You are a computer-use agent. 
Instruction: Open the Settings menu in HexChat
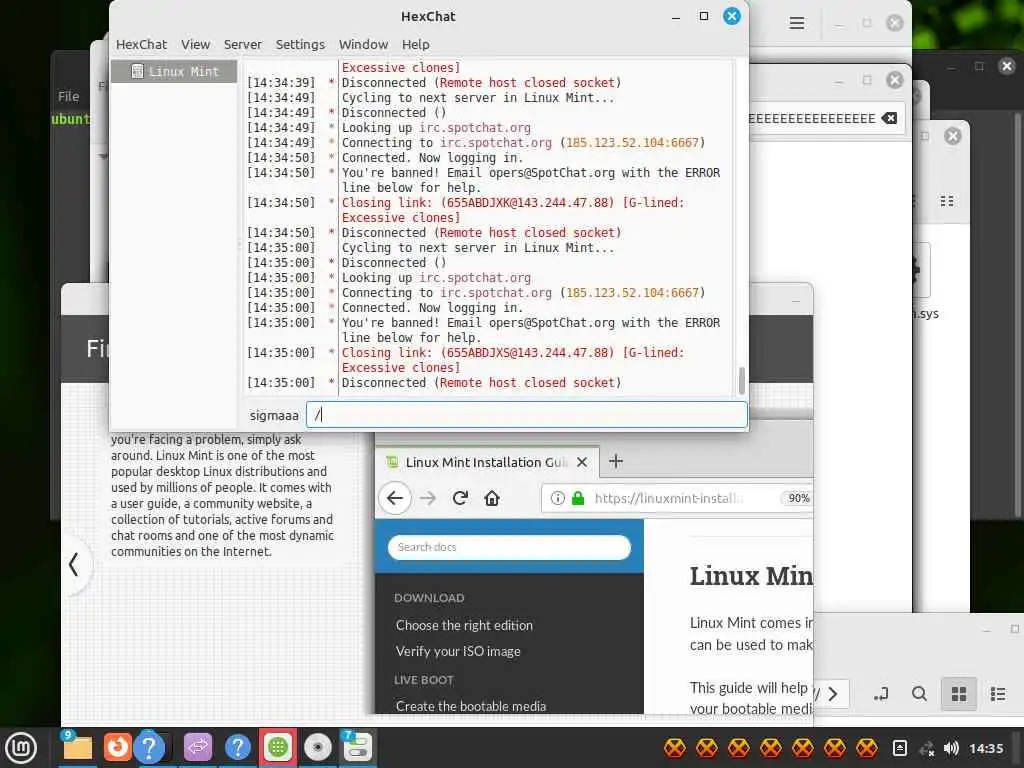pyautogui.click(x=300, y=44)
